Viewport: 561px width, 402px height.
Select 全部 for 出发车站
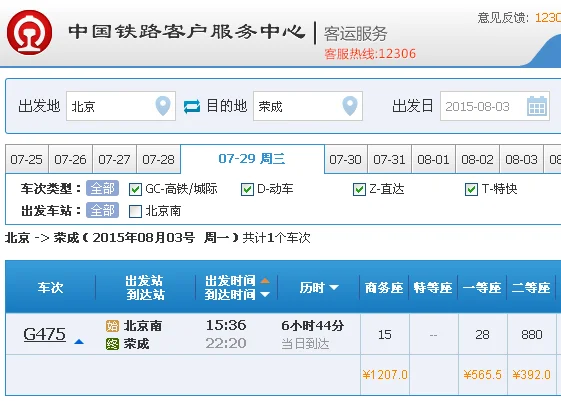pyautogui.click(x=102, y=211)
